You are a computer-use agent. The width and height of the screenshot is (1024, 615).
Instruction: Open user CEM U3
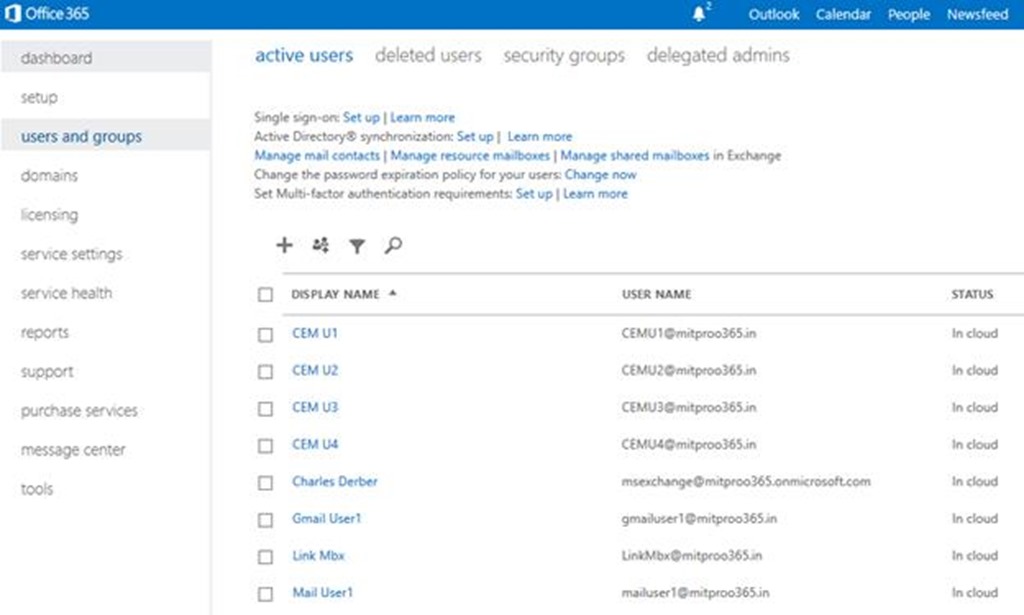tap(315, 407)
